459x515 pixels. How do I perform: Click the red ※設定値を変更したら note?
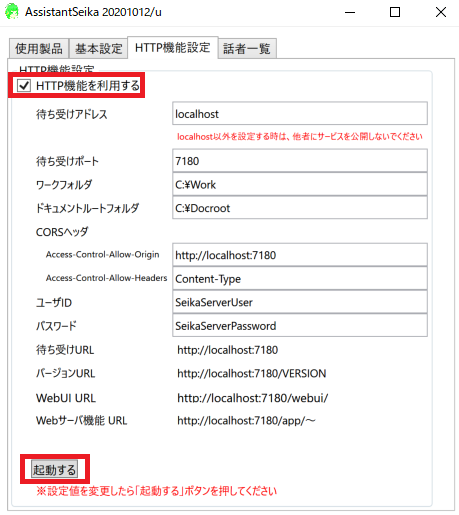point(156,491)
